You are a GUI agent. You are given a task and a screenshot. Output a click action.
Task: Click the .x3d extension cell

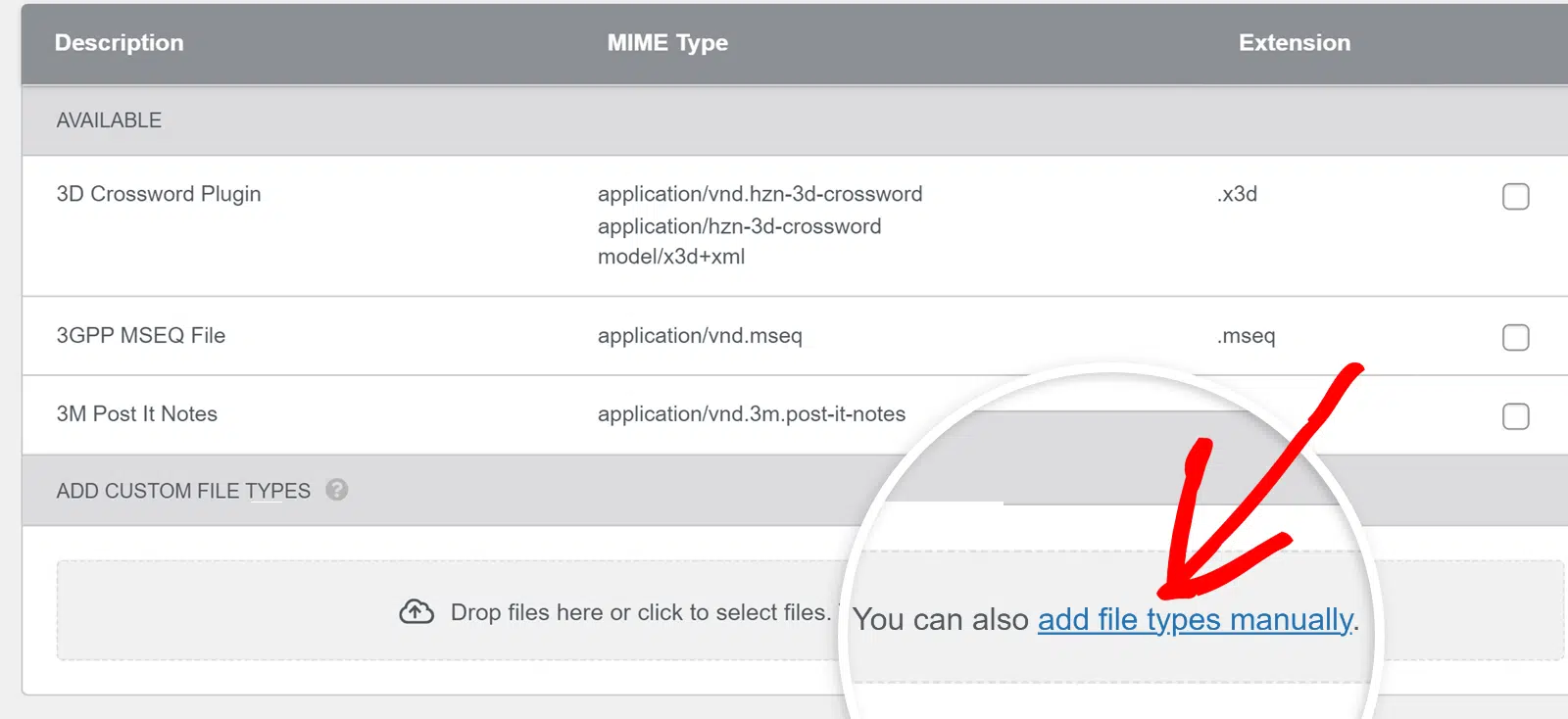point(1237,194)
